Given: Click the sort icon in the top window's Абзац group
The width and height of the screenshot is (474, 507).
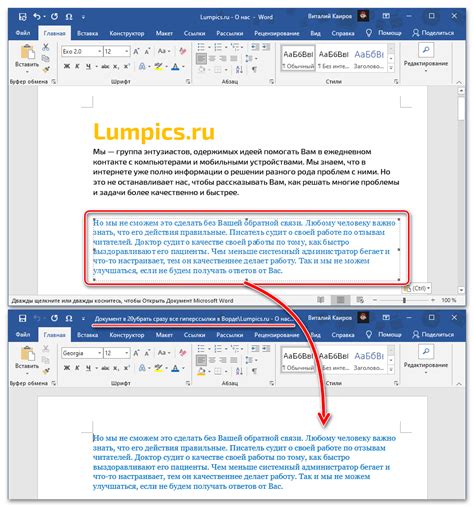Looking at the screenshot, I should [x=239, y=69].
